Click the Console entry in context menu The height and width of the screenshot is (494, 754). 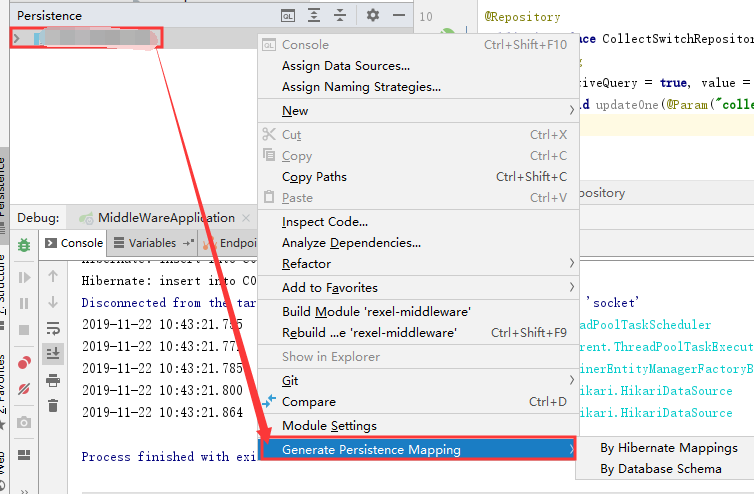click(418, 45)
